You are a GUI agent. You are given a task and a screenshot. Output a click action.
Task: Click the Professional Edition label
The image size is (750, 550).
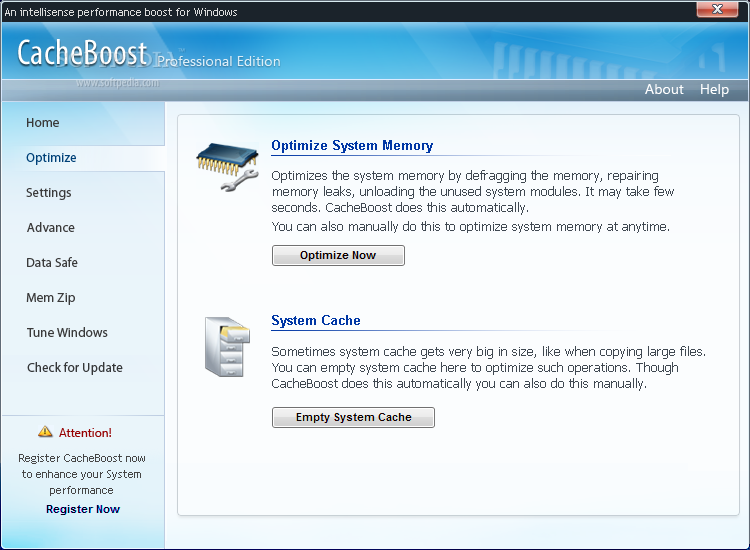click(x=219, y=61)
